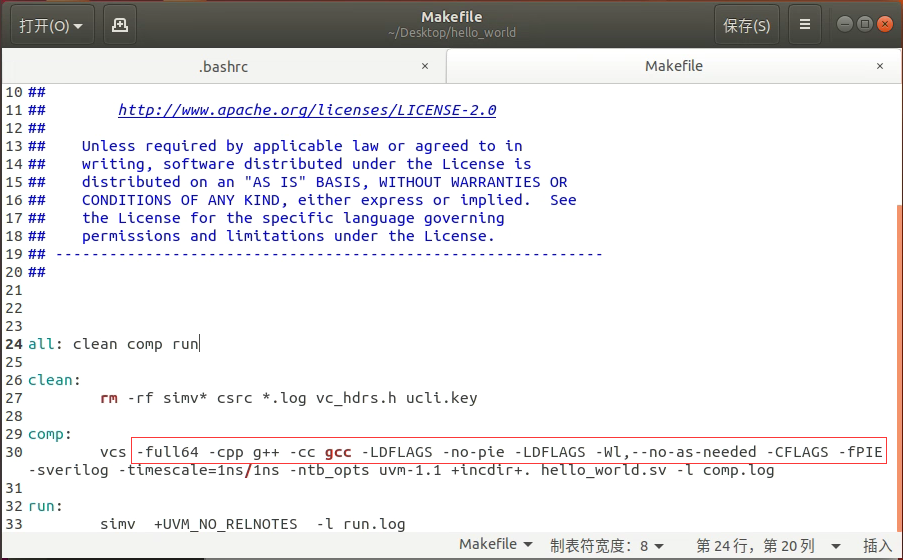
Task: Close the .bashrc tab
Action: [x=425, y=66]
